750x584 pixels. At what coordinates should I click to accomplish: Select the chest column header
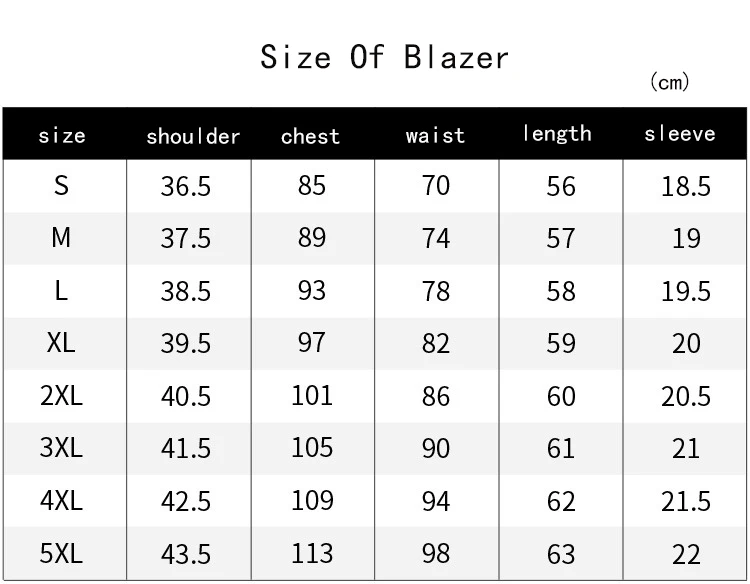coord(310,136)
